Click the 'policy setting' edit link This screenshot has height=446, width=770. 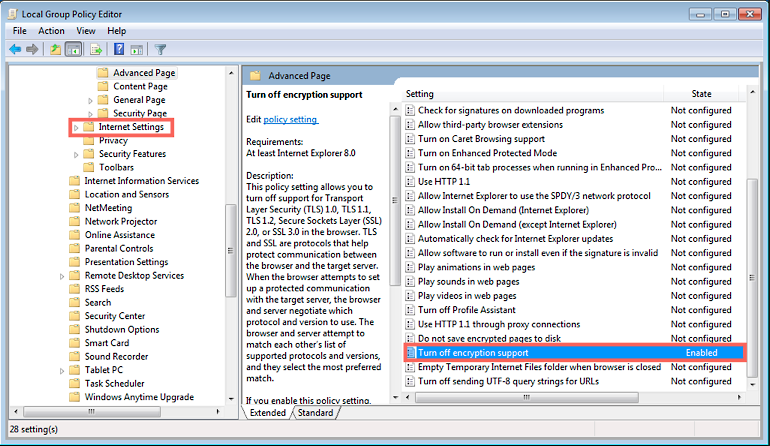pos(290,119)
